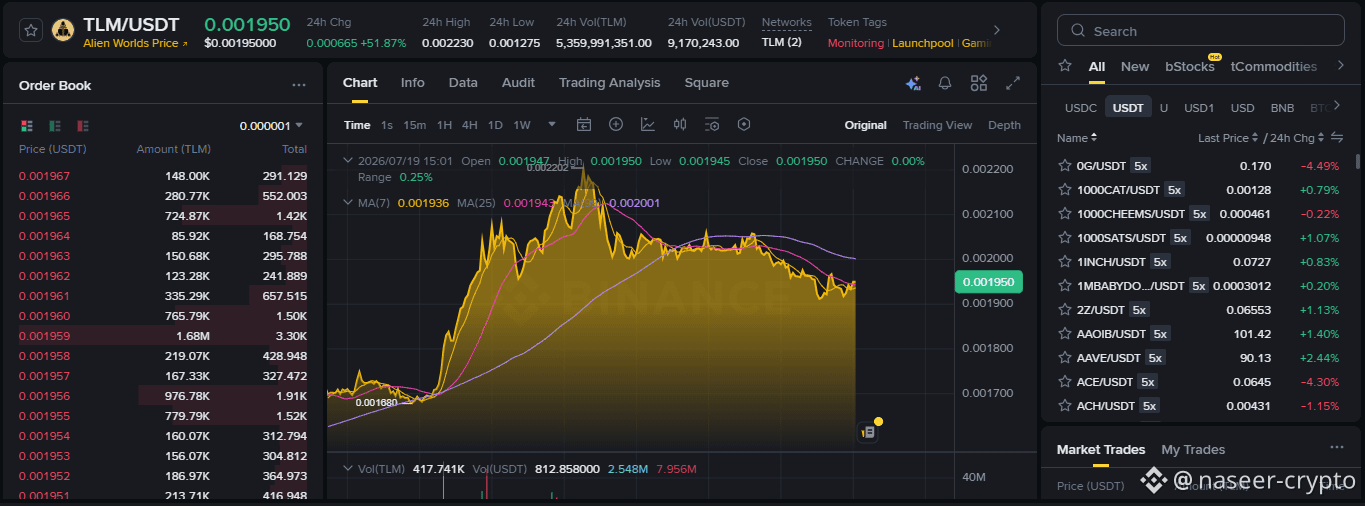Image resolution: width=1365 pixels, height=506 pixels.
Task: Collapse the MA indicator line chevron
Action: [347, 203]
